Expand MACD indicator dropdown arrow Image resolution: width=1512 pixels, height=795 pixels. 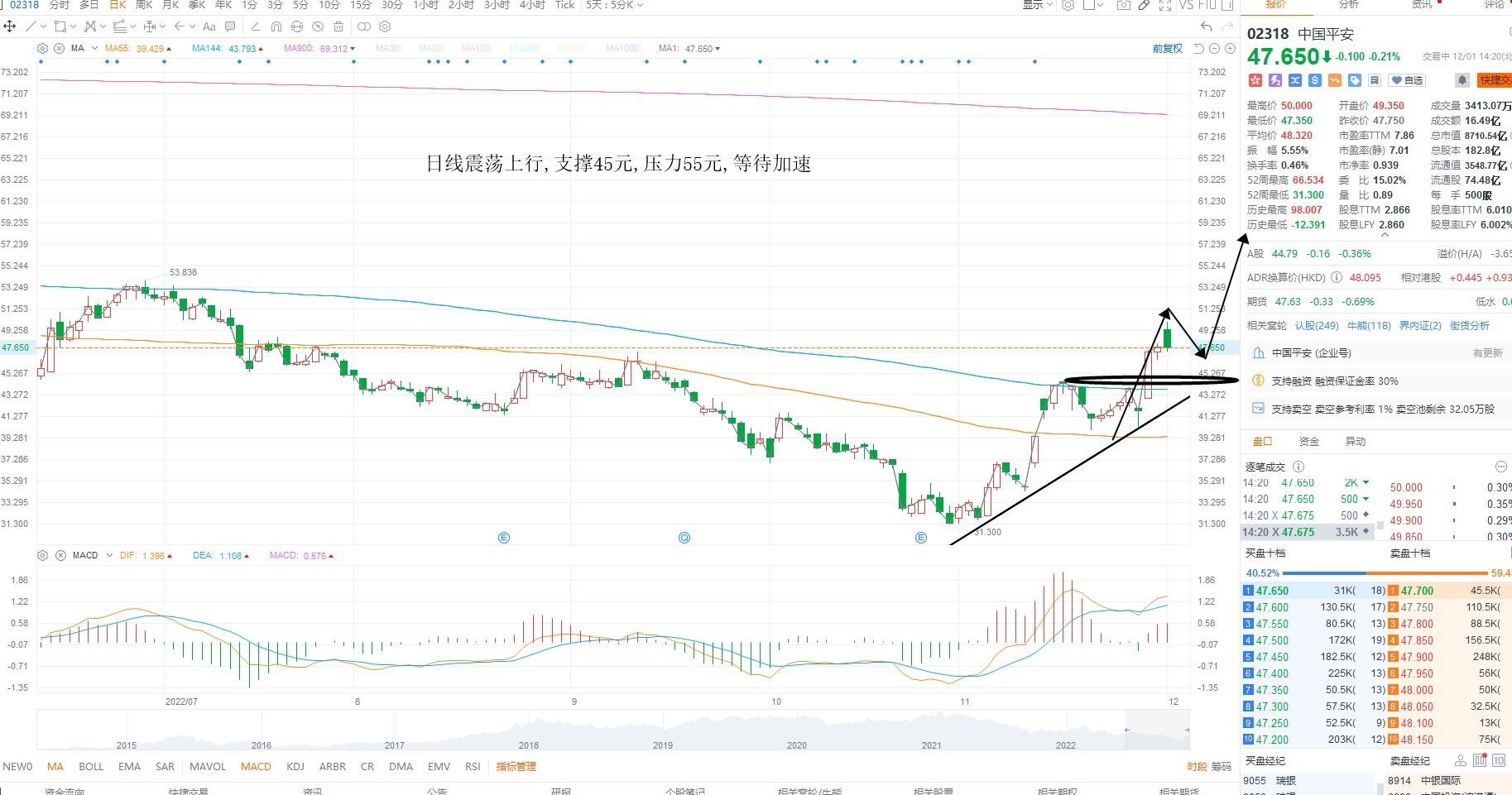[108, 556]
